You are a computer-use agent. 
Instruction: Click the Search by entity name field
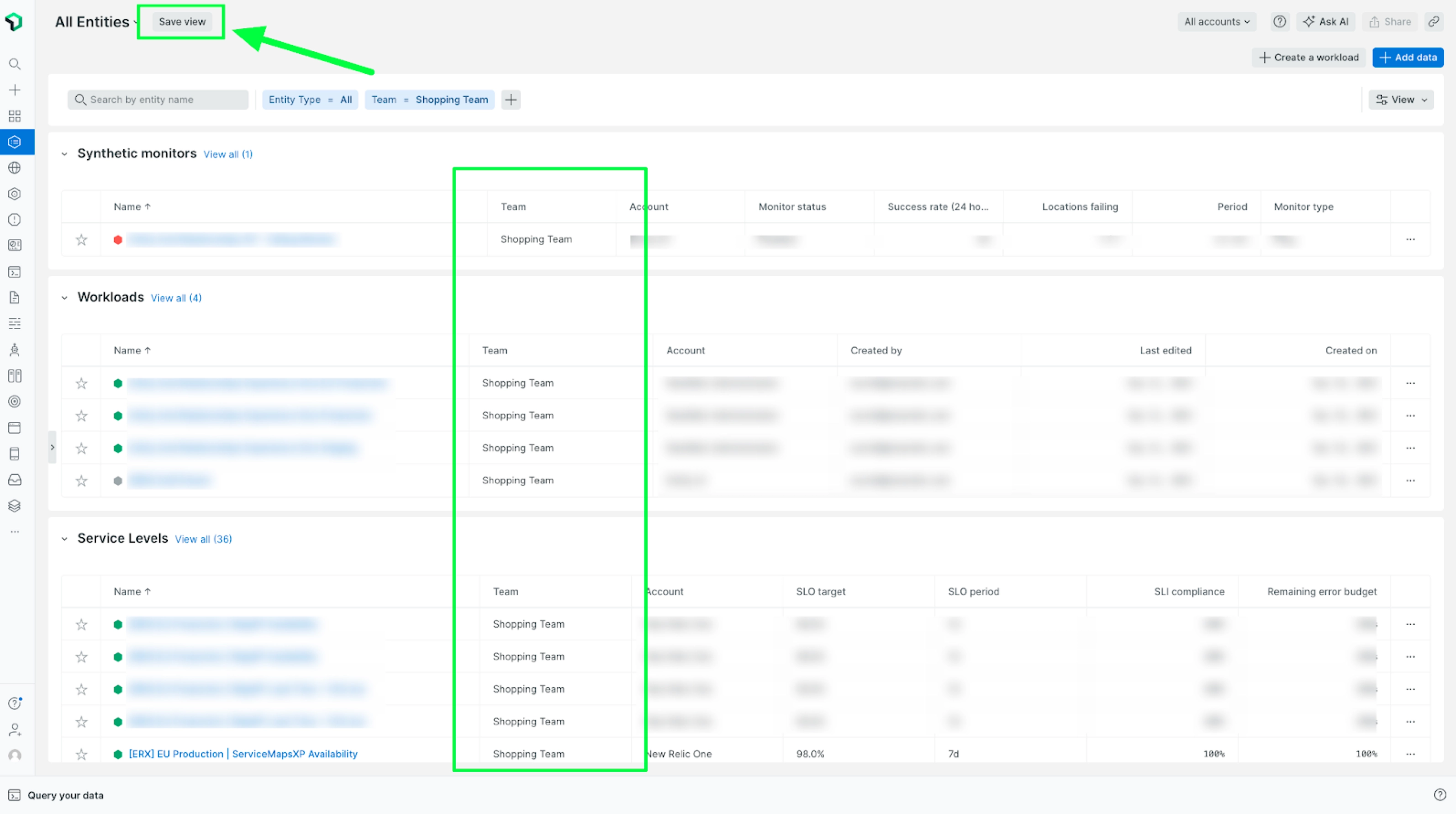click(x=158, y=100)
